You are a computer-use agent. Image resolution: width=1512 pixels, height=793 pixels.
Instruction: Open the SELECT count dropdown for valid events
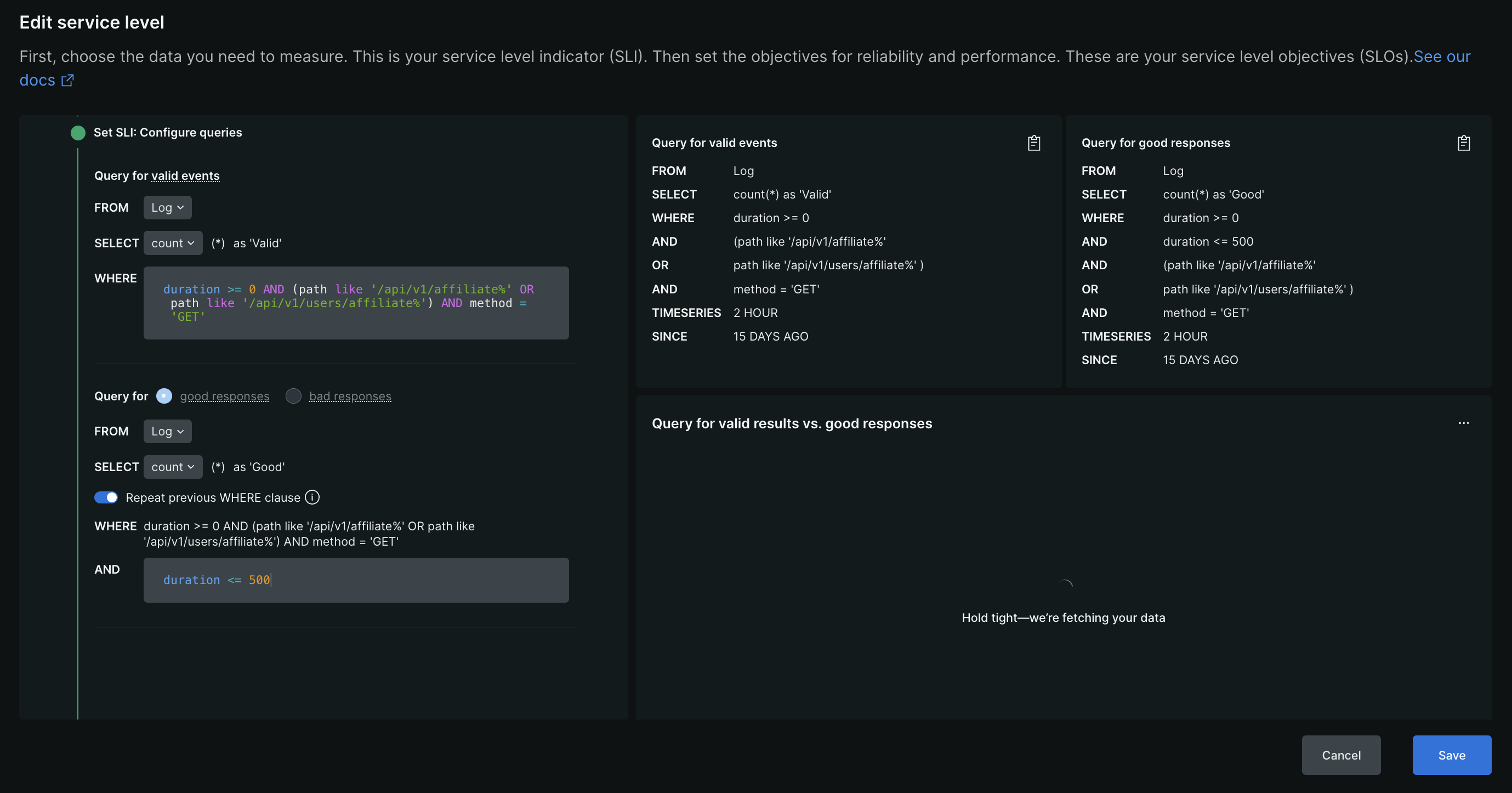pyautogui.click(x=173, y=242)
